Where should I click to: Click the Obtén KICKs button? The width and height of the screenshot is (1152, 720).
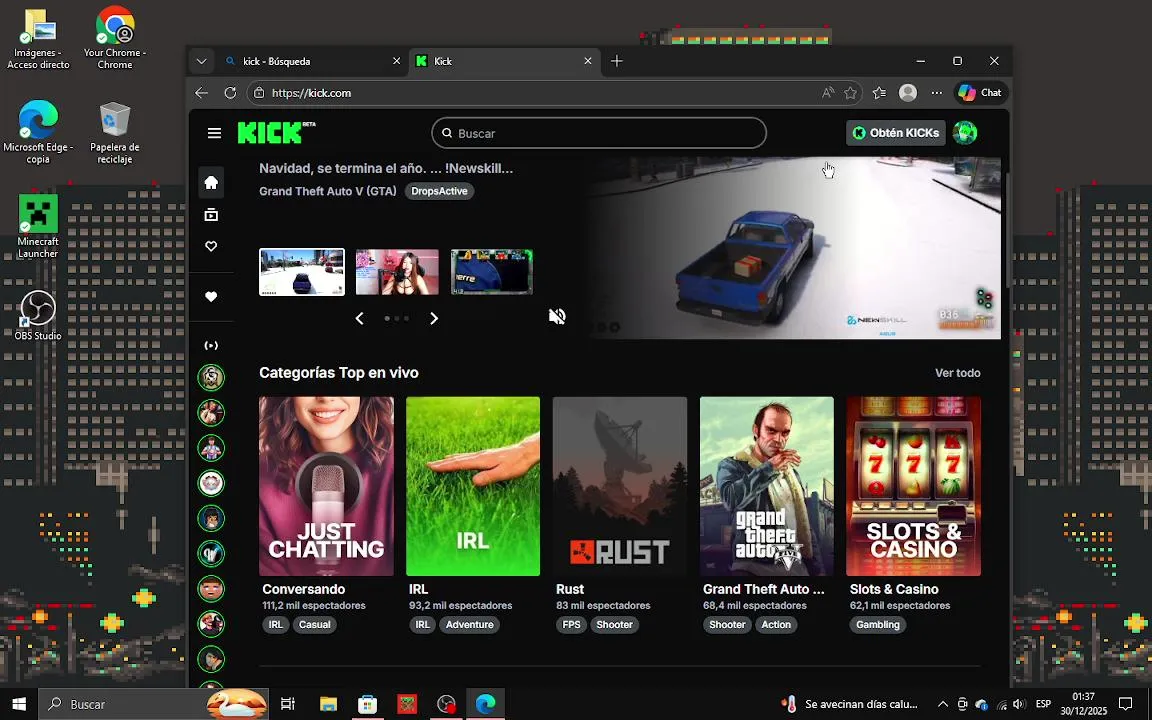pyautogui.click(x=896, y=133)
